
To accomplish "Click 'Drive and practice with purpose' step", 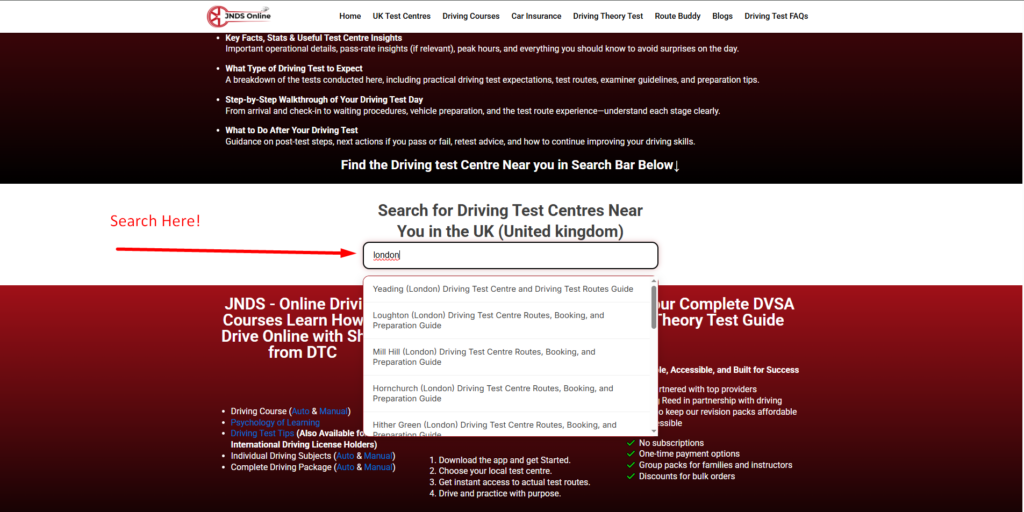I will point(495,493).
